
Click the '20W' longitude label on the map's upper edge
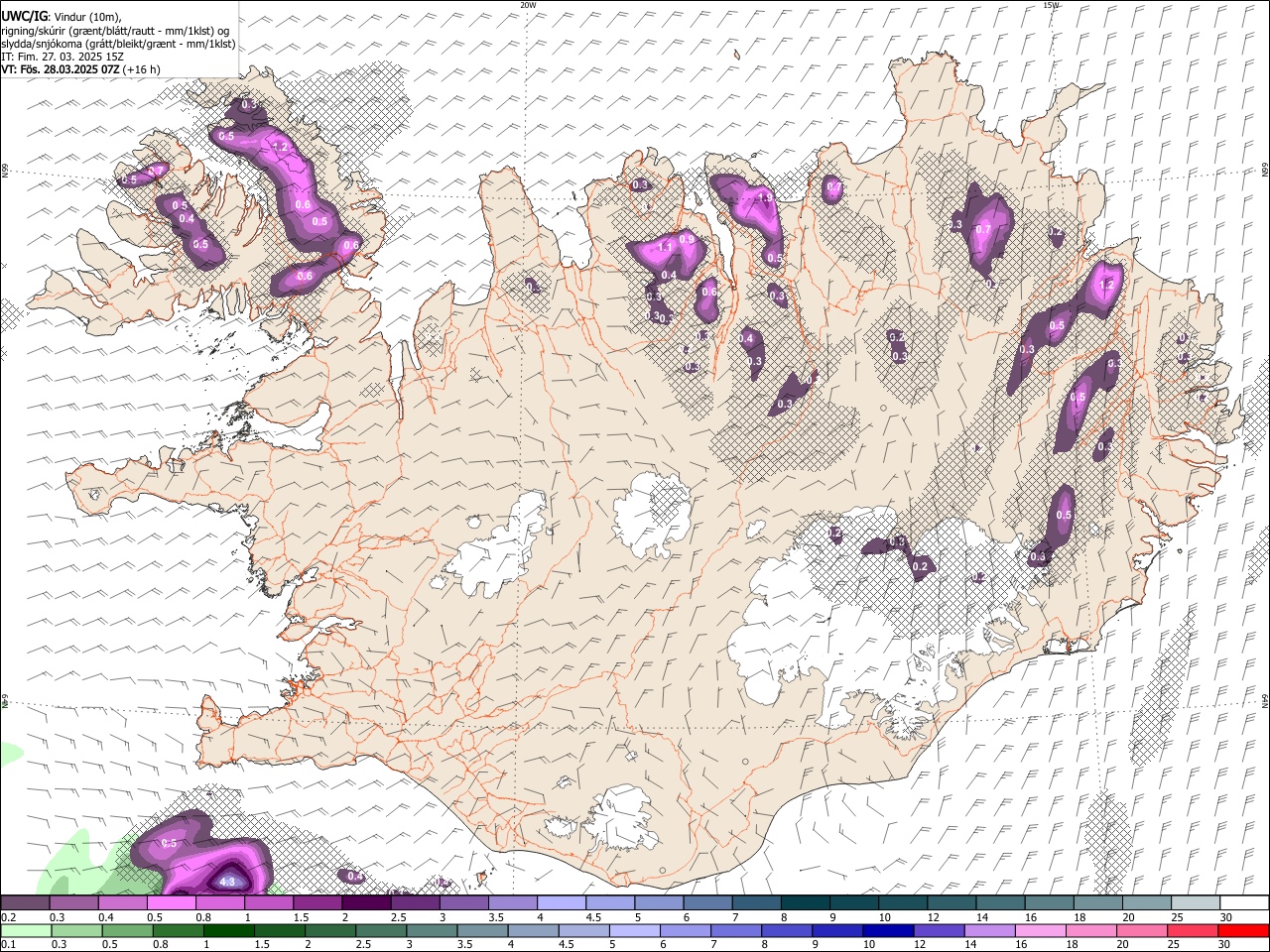528,5
